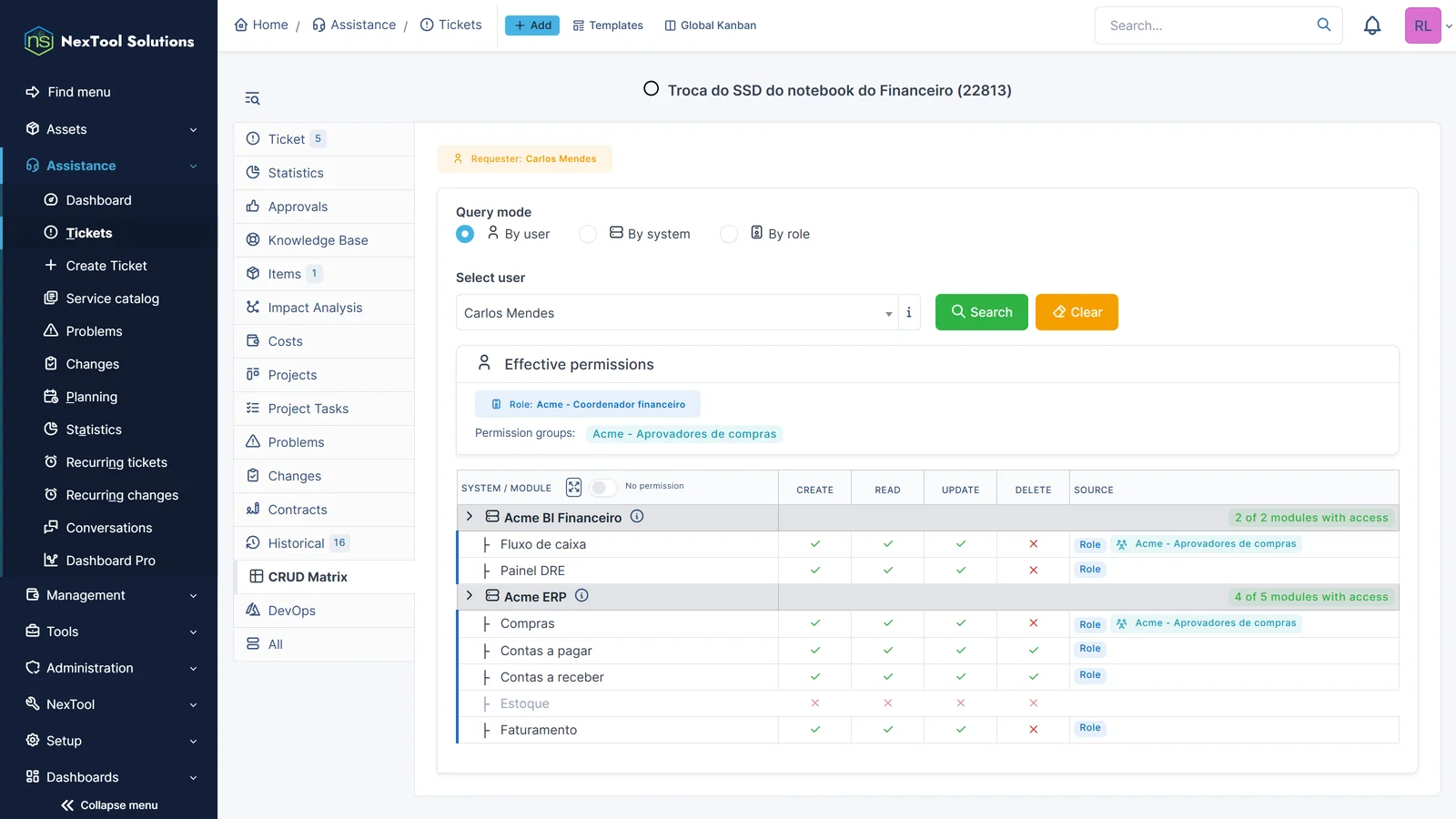Switch to the DevOps tab

pos(324,611)
